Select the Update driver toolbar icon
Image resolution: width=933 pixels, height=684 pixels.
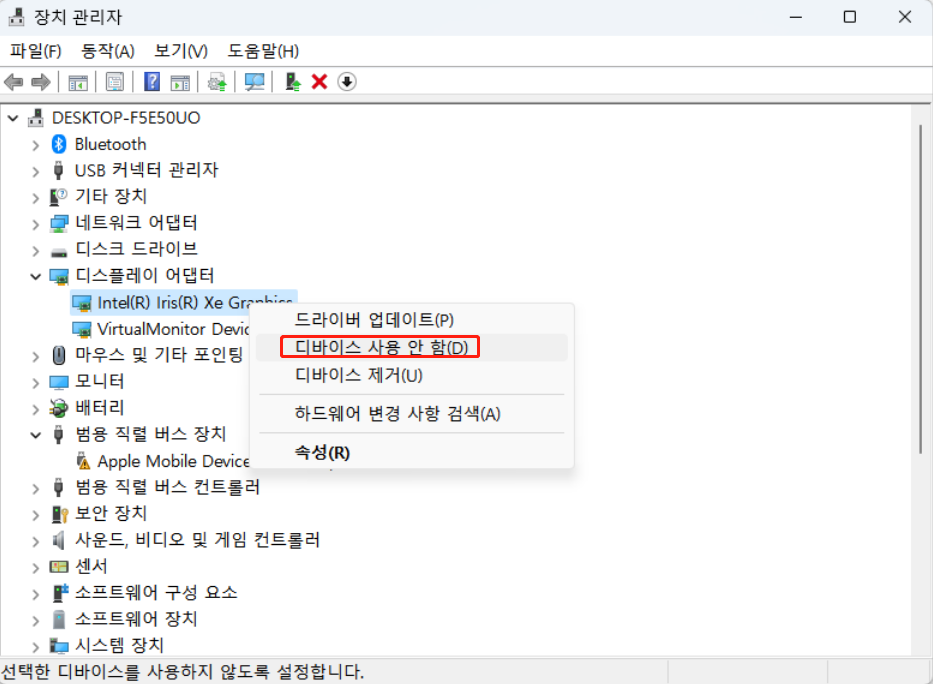pos(217,81)
